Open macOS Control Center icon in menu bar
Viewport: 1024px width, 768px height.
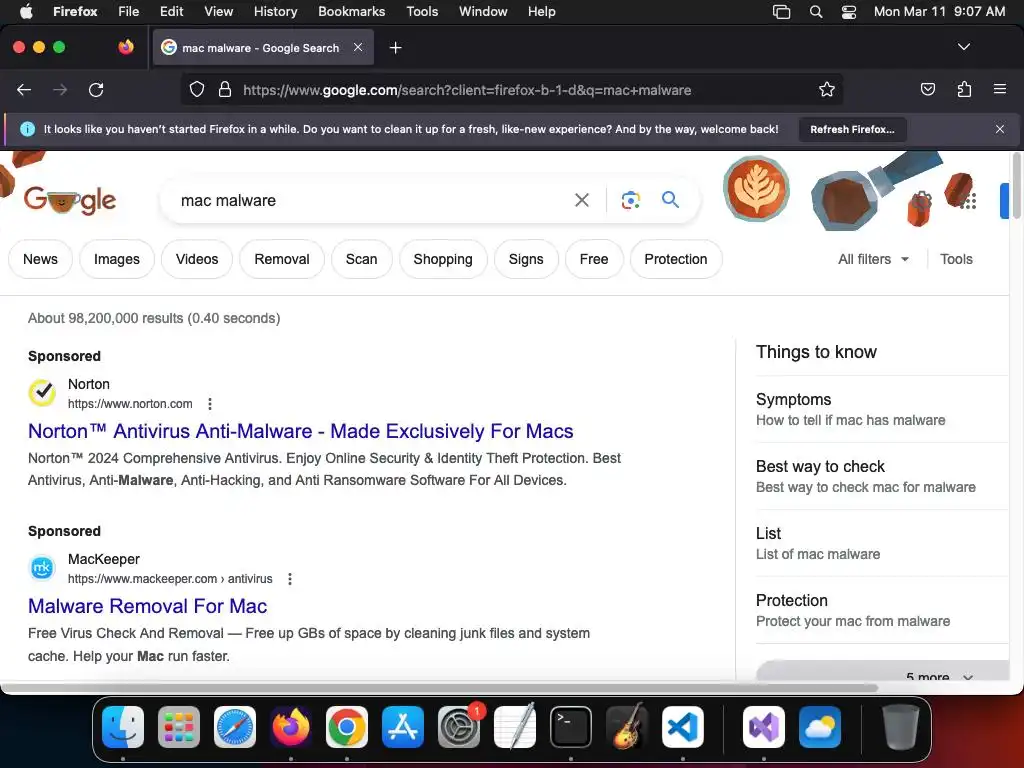(x=848, y=12)
